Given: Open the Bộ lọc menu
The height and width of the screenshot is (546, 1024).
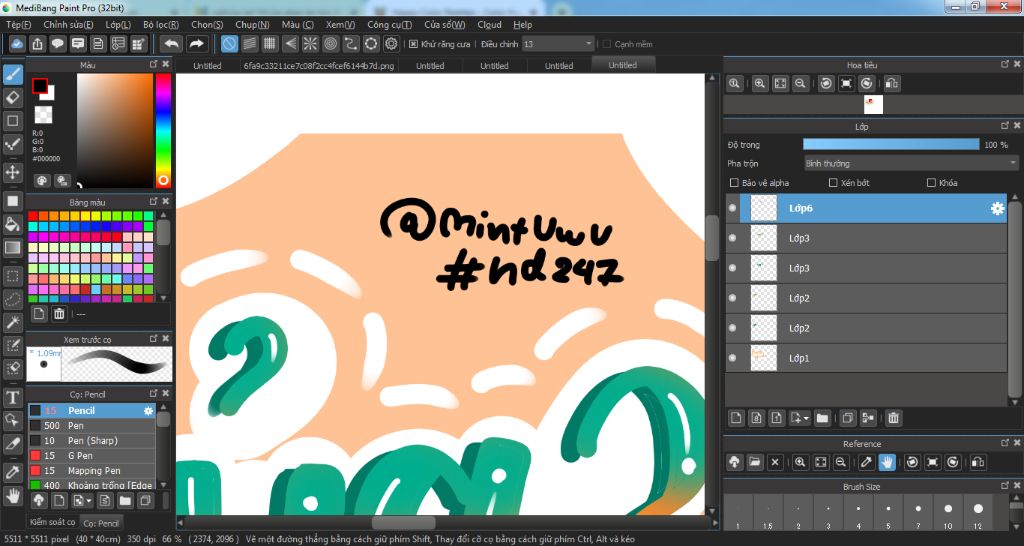Looking at the screenshot, I should click(x=161, y=25).
